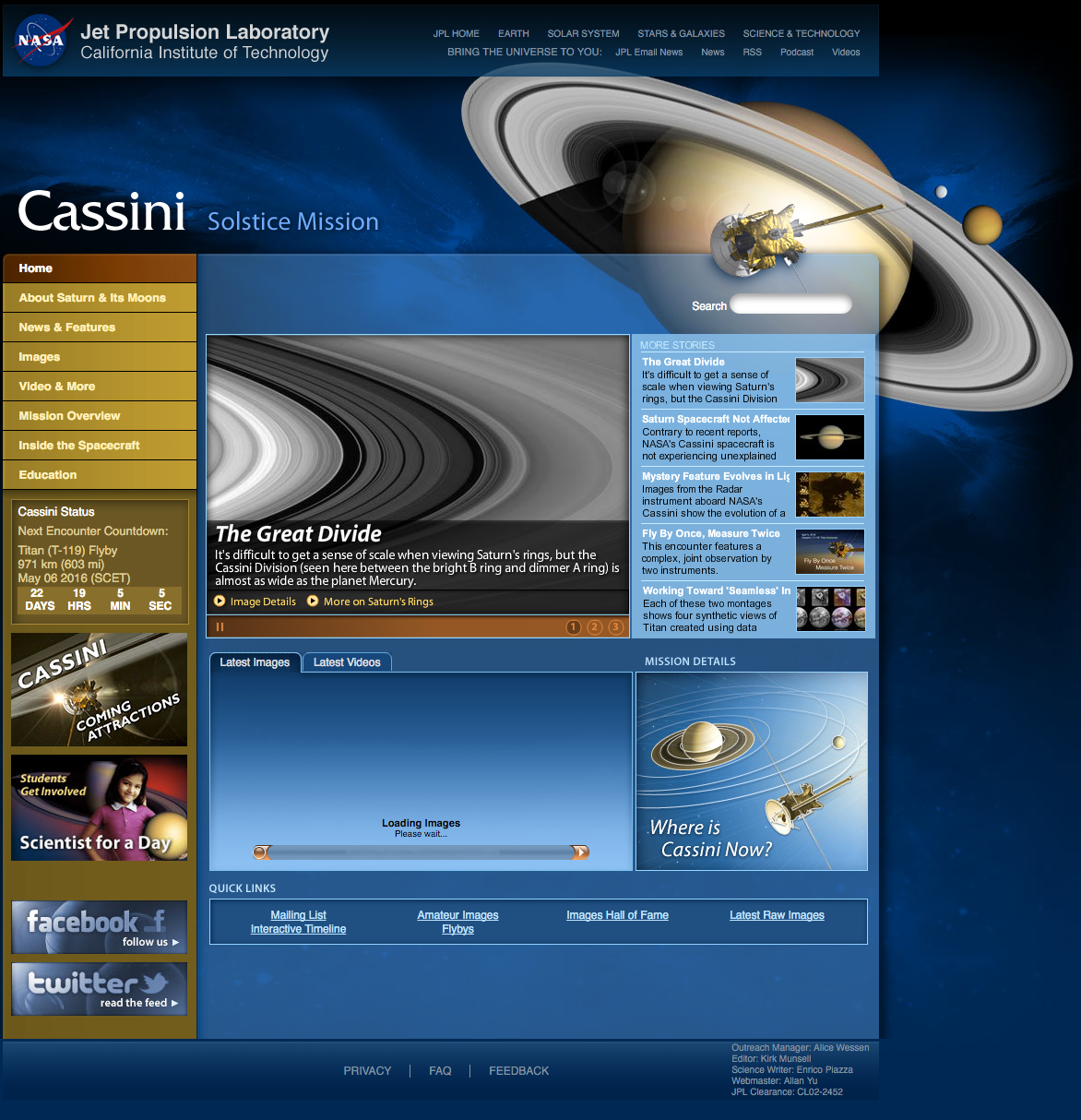Open the SOLAR SYSTEM navigation link
1081x1120 pixels.
(x=584, y=33)
